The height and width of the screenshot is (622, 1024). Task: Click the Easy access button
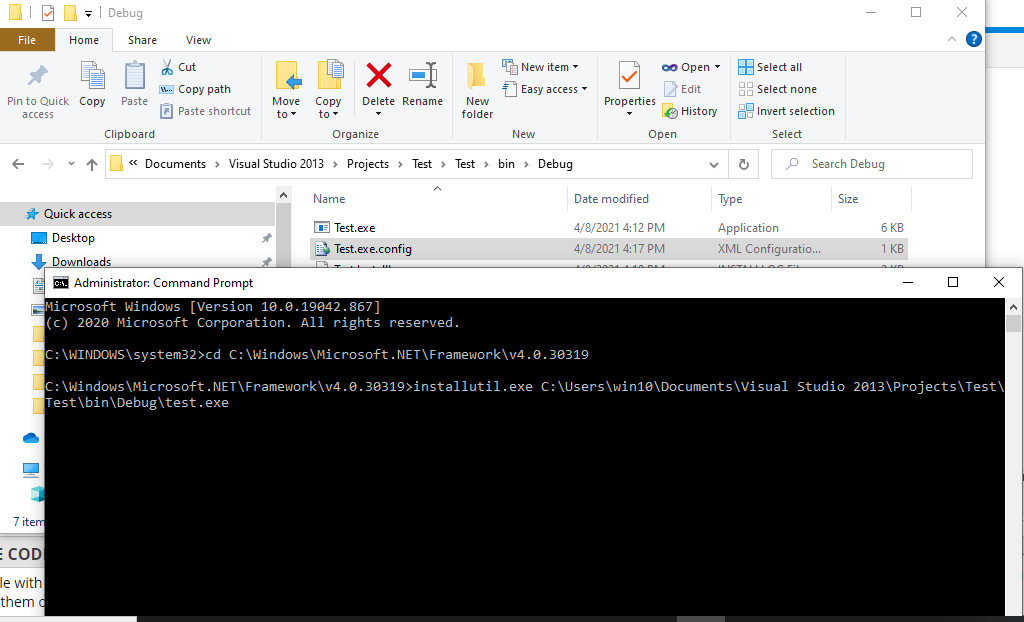click(545, 88)
